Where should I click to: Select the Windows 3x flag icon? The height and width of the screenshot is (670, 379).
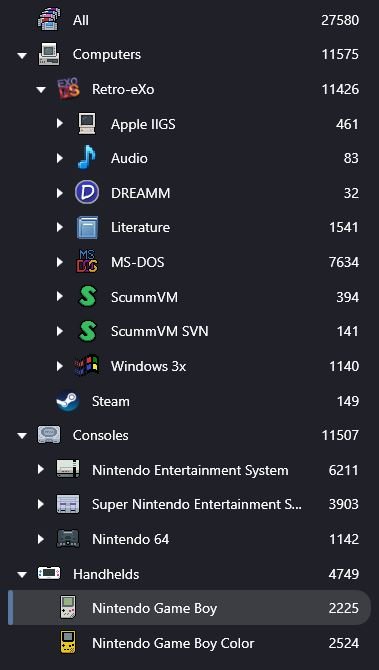point(87,366)
